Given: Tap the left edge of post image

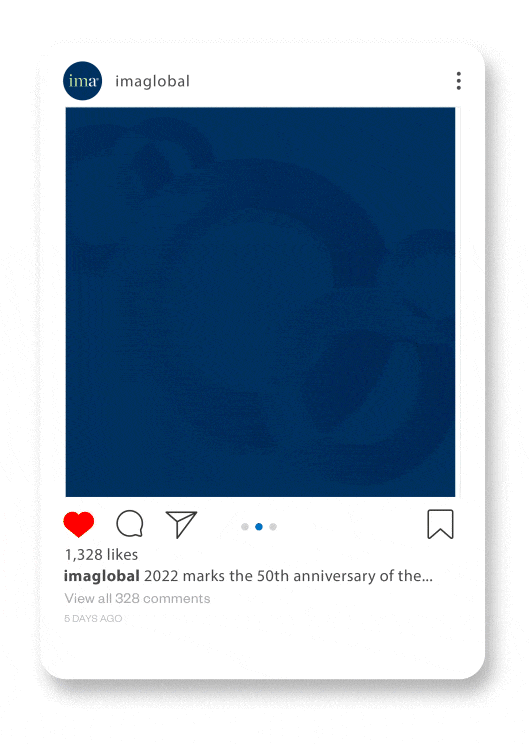Looking at the screenshot, I should pyautogui.click(x=75, y=302).
